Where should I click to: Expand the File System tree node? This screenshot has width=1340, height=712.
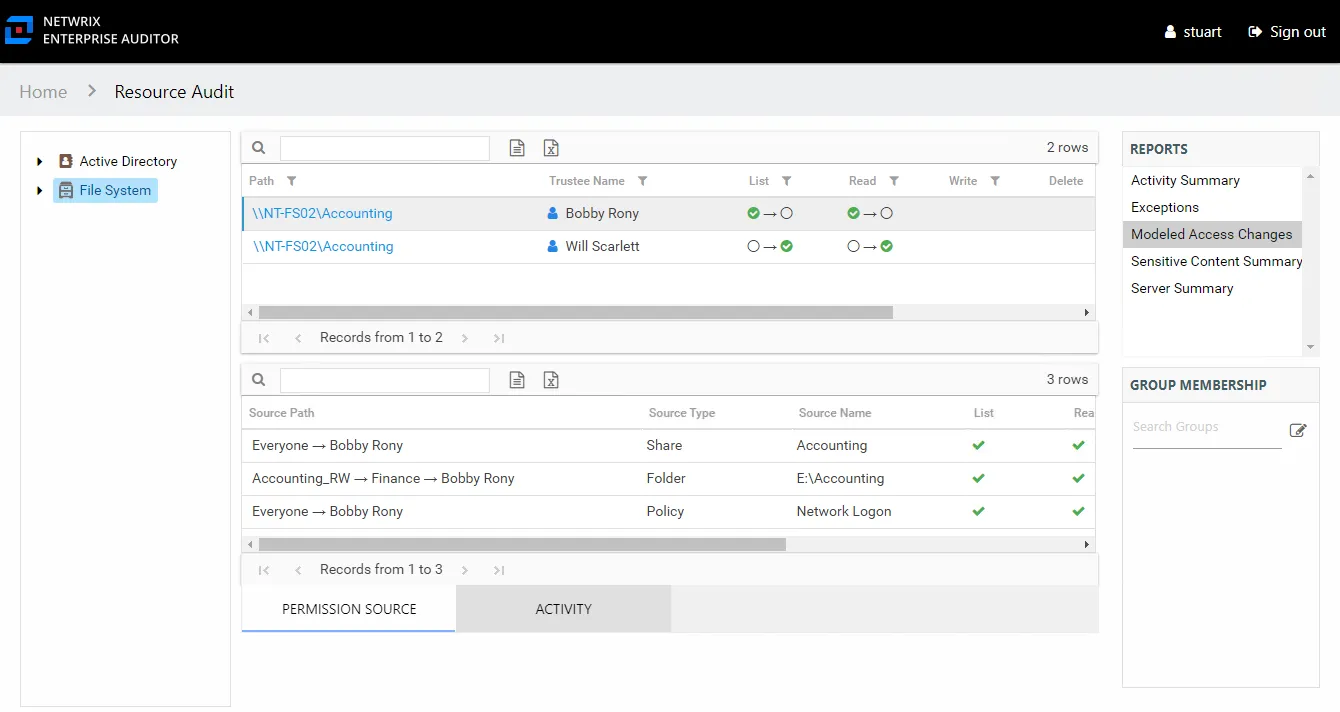click(x=40, y=190)
